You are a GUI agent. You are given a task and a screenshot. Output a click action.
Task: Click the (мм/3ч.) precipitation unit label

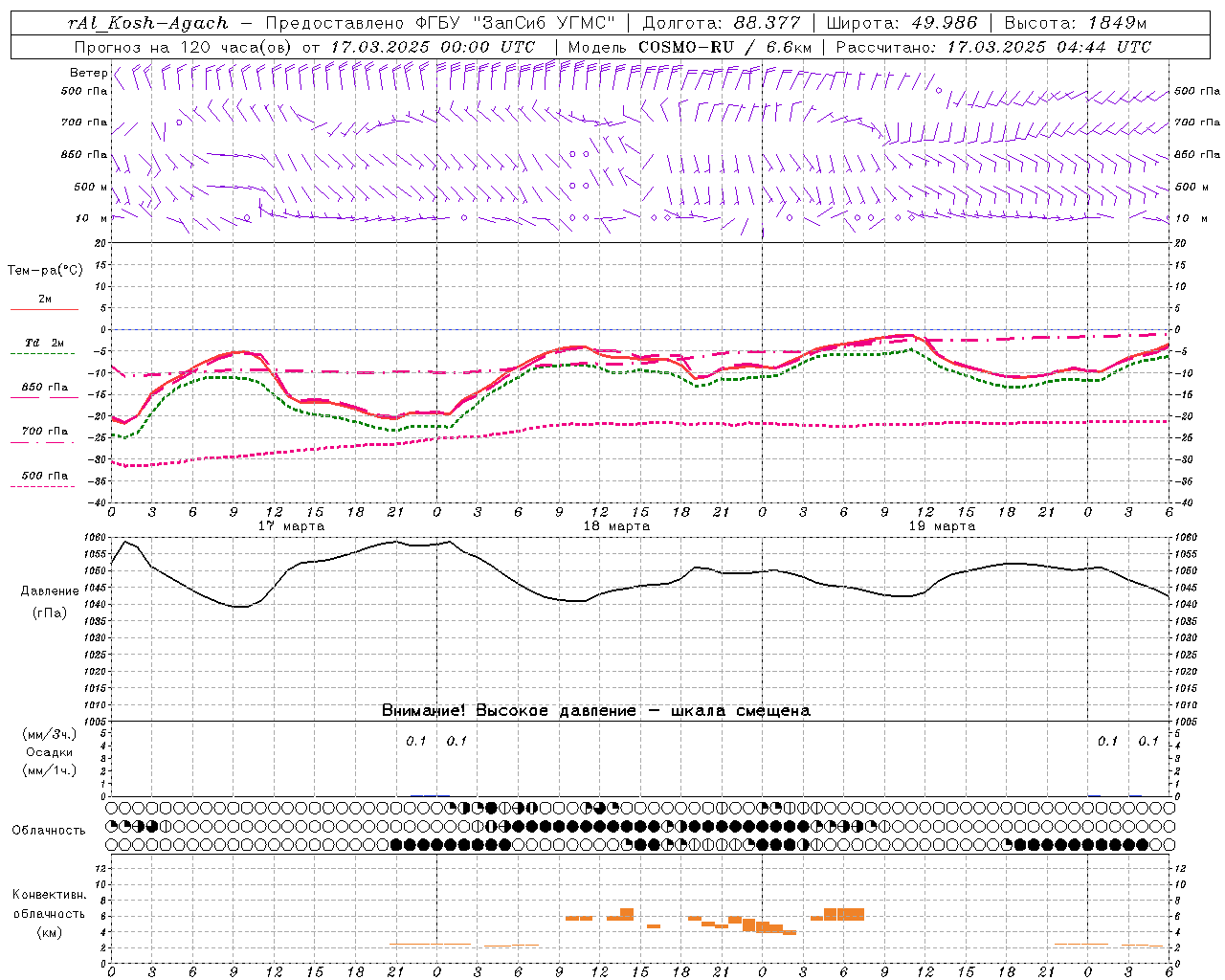click(50, 734)
